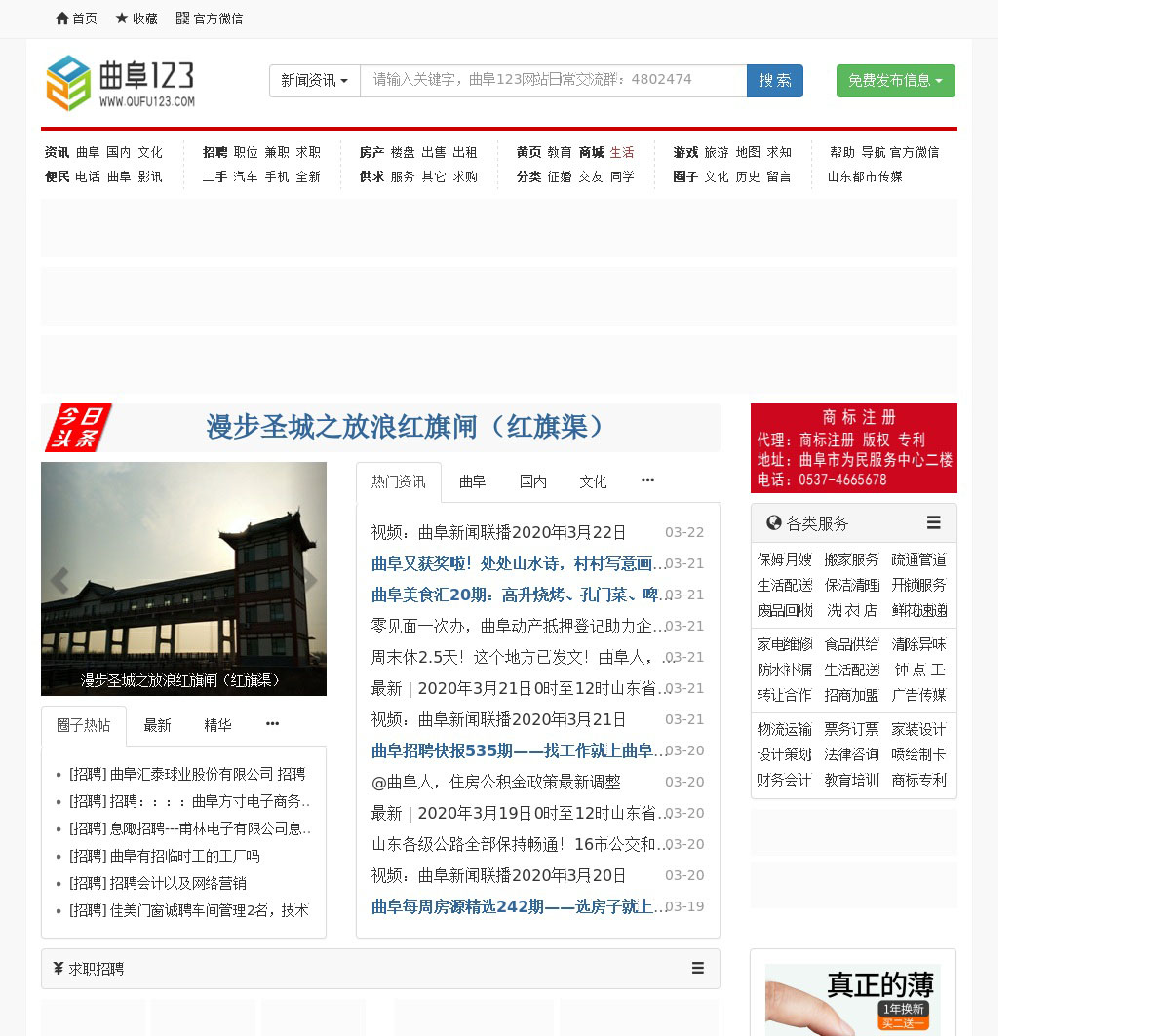Open 便民 nav menu link
1170x1036 pixels.
click(x=57, y=176)
